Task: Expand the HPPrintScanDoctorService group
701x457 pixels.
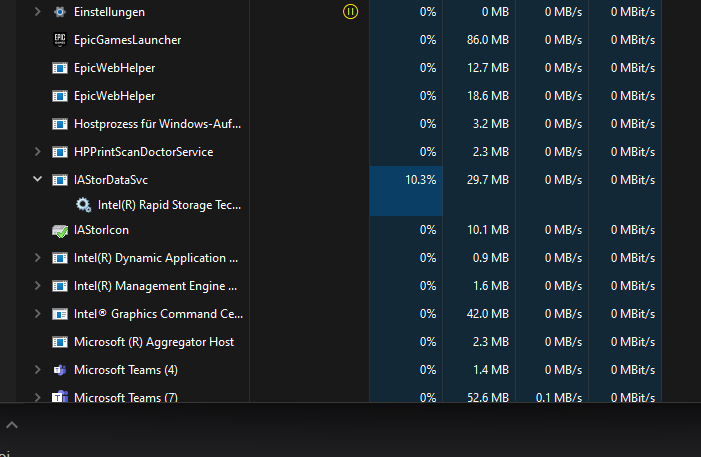Action: [x=38, y=152]
